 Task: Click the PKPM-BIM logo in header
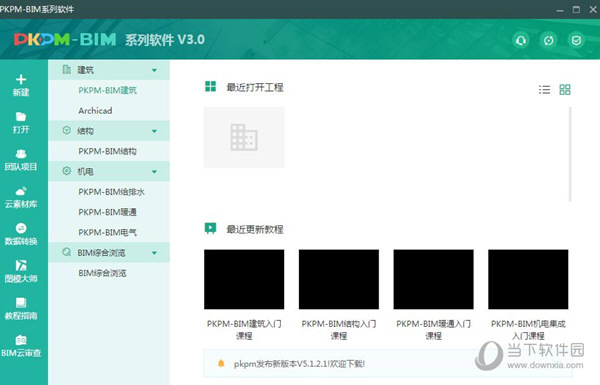[65, 39]
